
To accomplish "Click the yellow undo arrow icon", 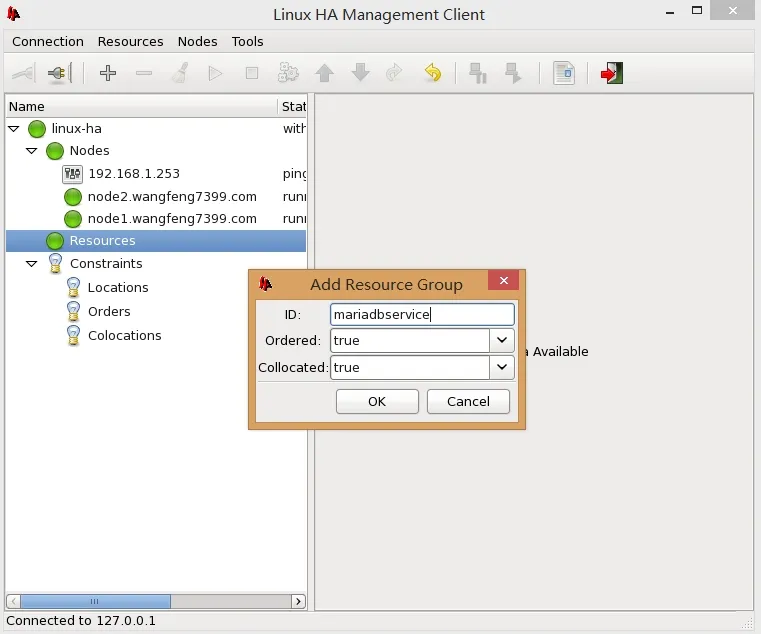I will (432, 73).
